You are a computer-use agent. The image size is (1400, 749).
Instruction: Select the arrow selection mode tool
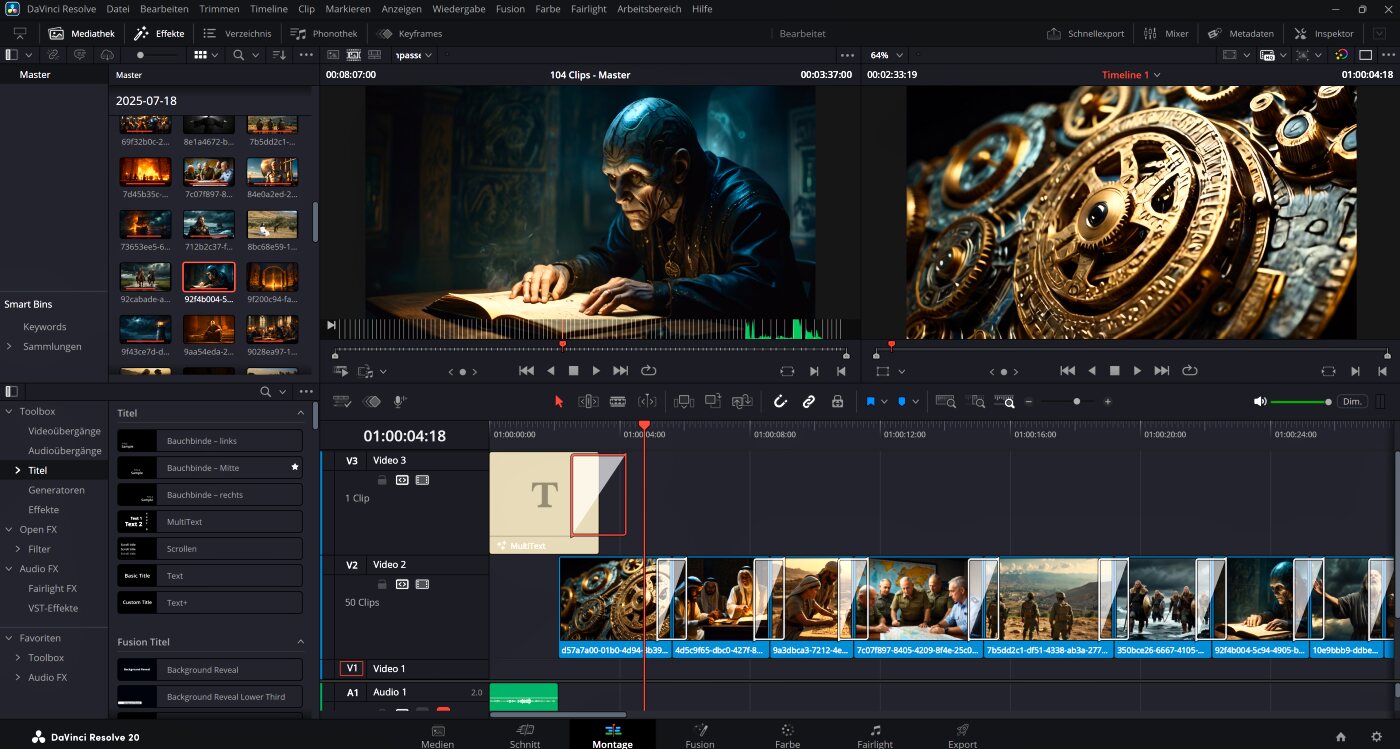point(559,401)
